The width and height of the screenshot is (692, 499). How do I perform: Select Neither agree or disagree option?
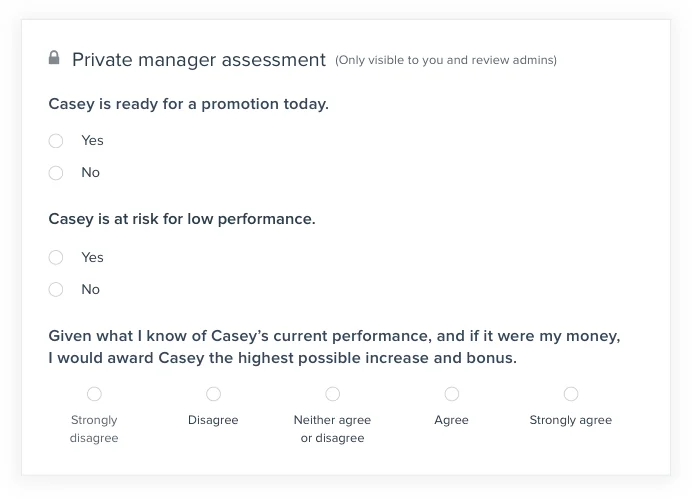click(x=333, y=394)
